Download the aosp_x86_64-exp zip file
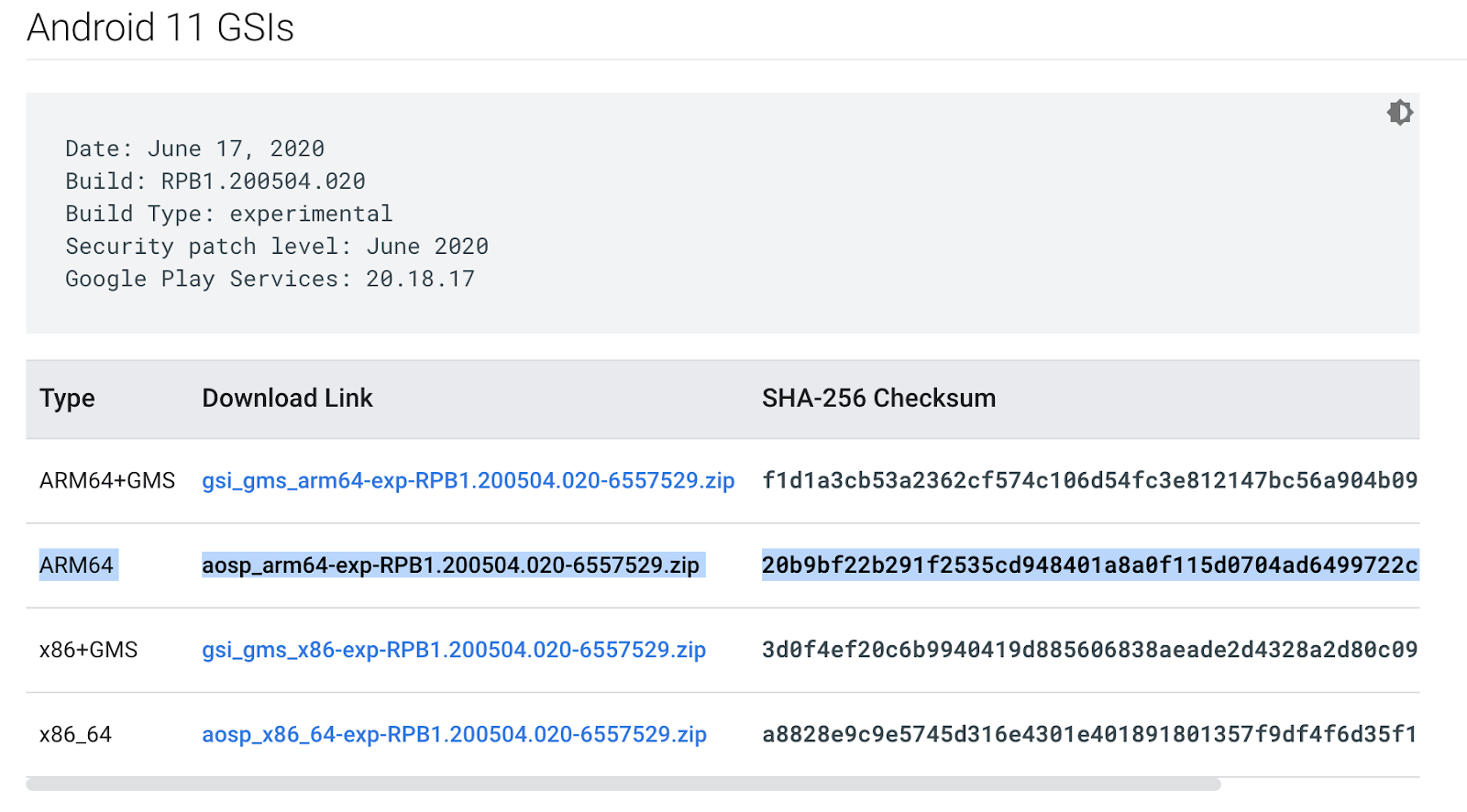The height and width of the screenshot is (812, 1467). 454,734
